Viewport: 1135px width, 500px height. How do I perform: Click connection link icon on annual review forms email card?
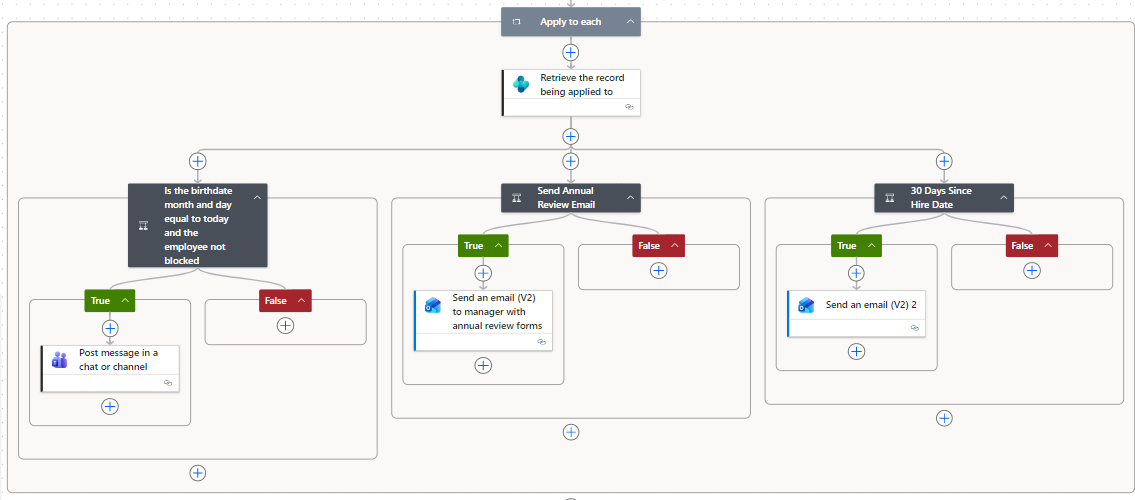tap(541, 342)
